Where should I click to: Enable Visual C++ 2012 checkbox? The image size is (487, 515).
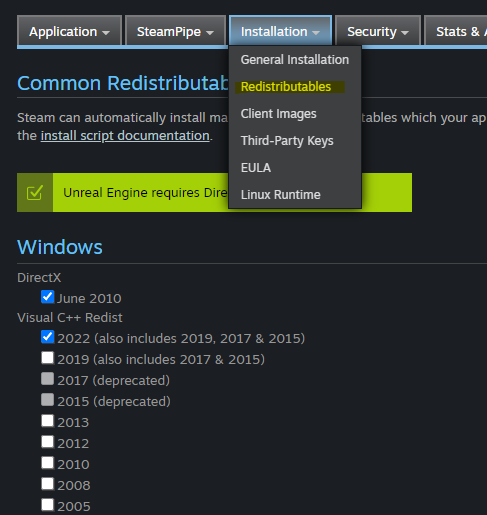coord(47,442)
